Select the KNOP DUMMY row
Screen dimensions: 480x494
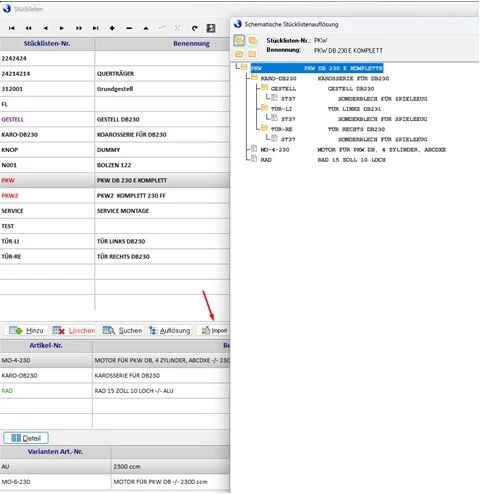[115, 150]
